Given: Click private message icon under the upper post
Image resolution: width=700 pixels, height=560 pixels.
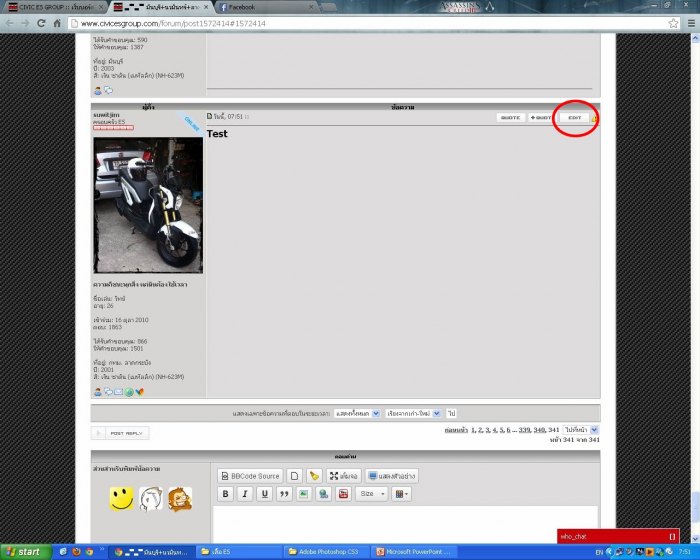Looking at the screenshot, I should point(108,91).
